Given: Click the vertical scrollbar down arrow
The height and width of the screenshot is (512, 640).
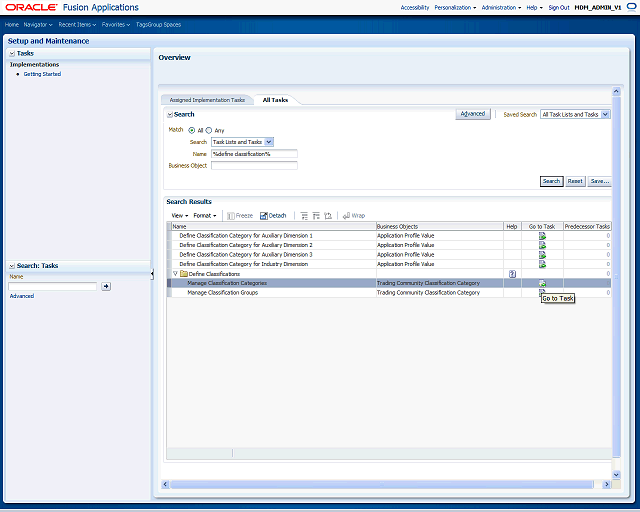Looking at the screenshot, I should pos(616,475).
